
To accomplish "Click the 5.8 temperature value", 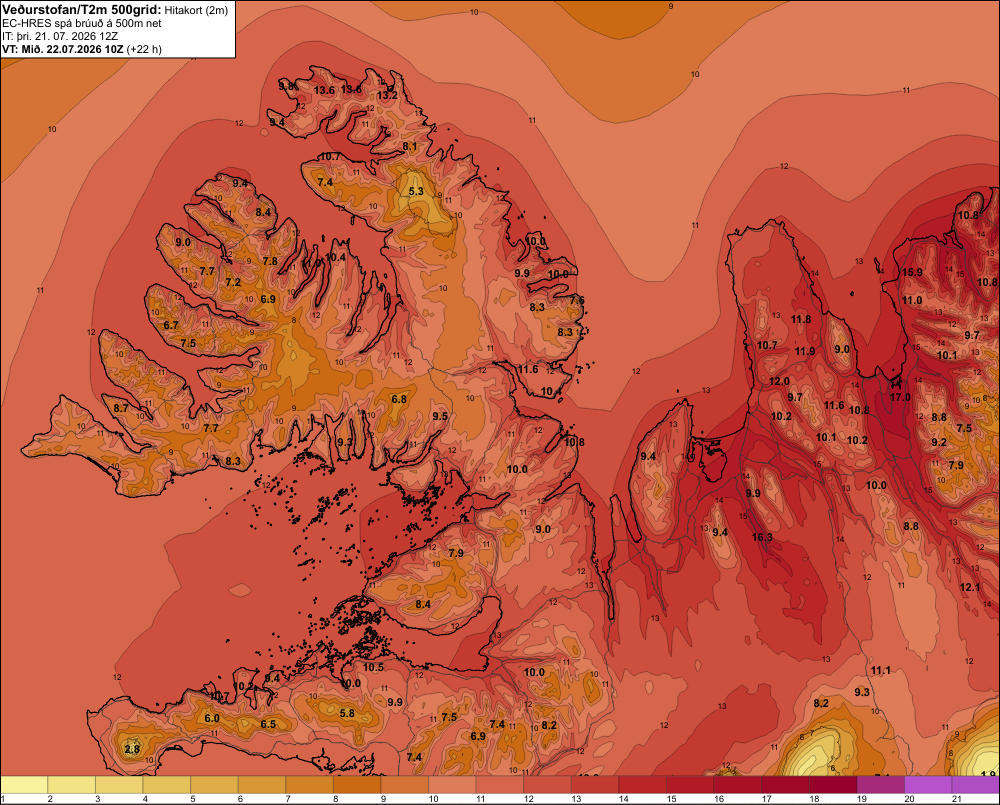I will pyautogui.click(x=347, y=713).
